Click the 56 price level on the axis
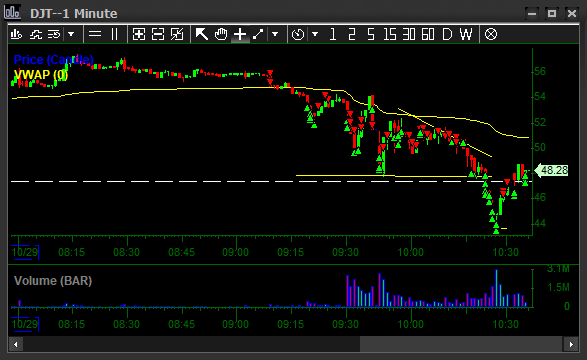This screenshot has width=587, height=360. tap(540, 71)
